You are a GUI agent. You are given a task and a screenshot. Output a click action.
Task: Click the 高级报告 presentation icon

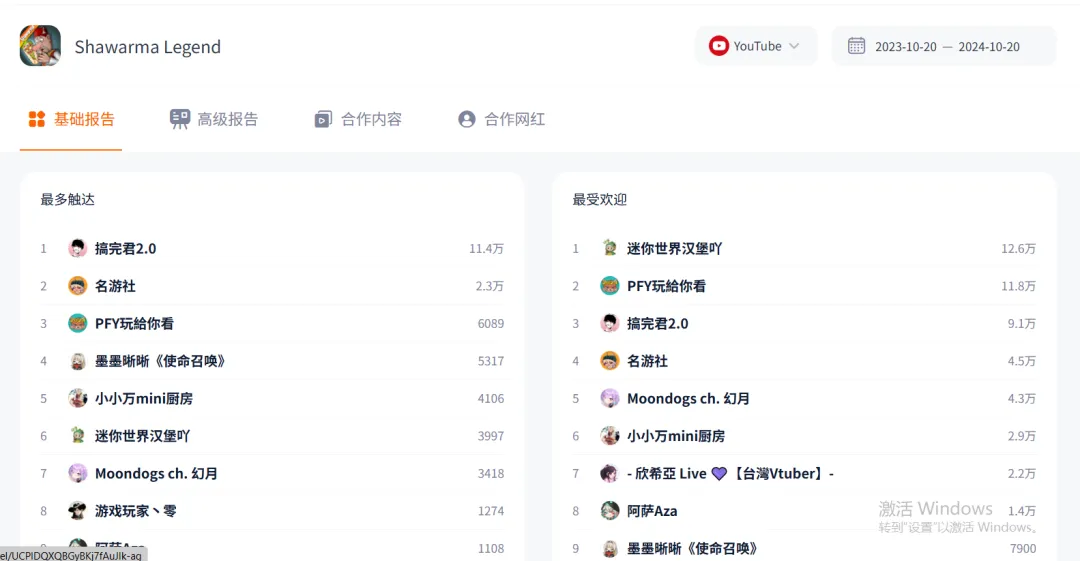click(180, 119)
